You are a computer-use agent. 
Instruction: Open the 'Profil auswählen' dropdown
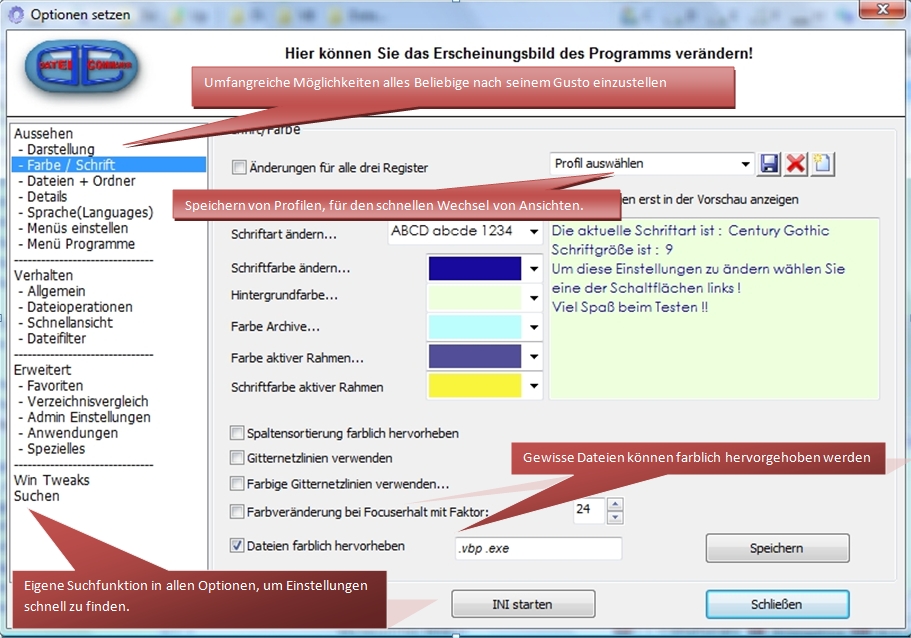click(746, 164)
